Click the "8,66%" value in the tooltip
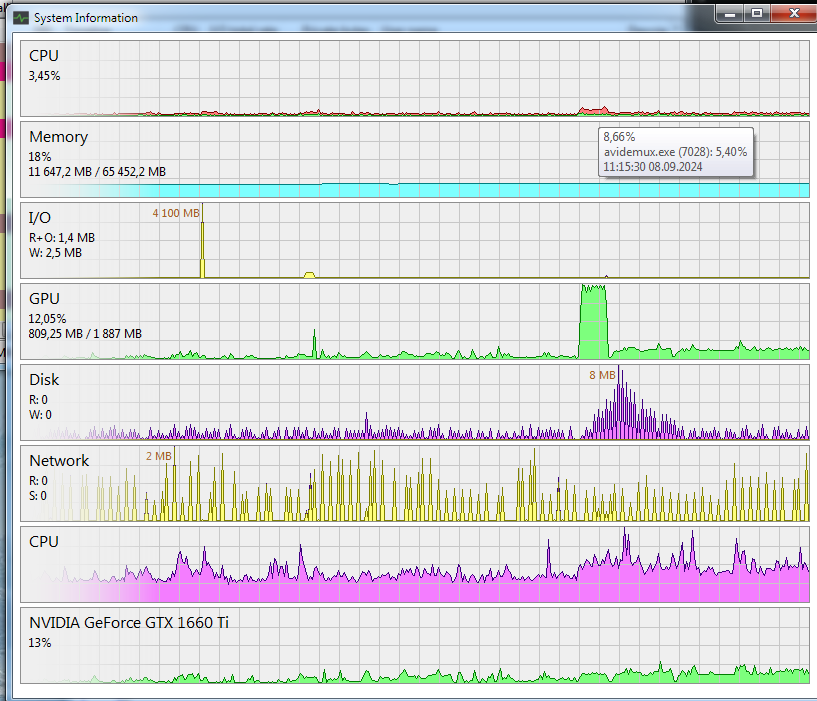The image size is (817, 701). coord(620,137)
